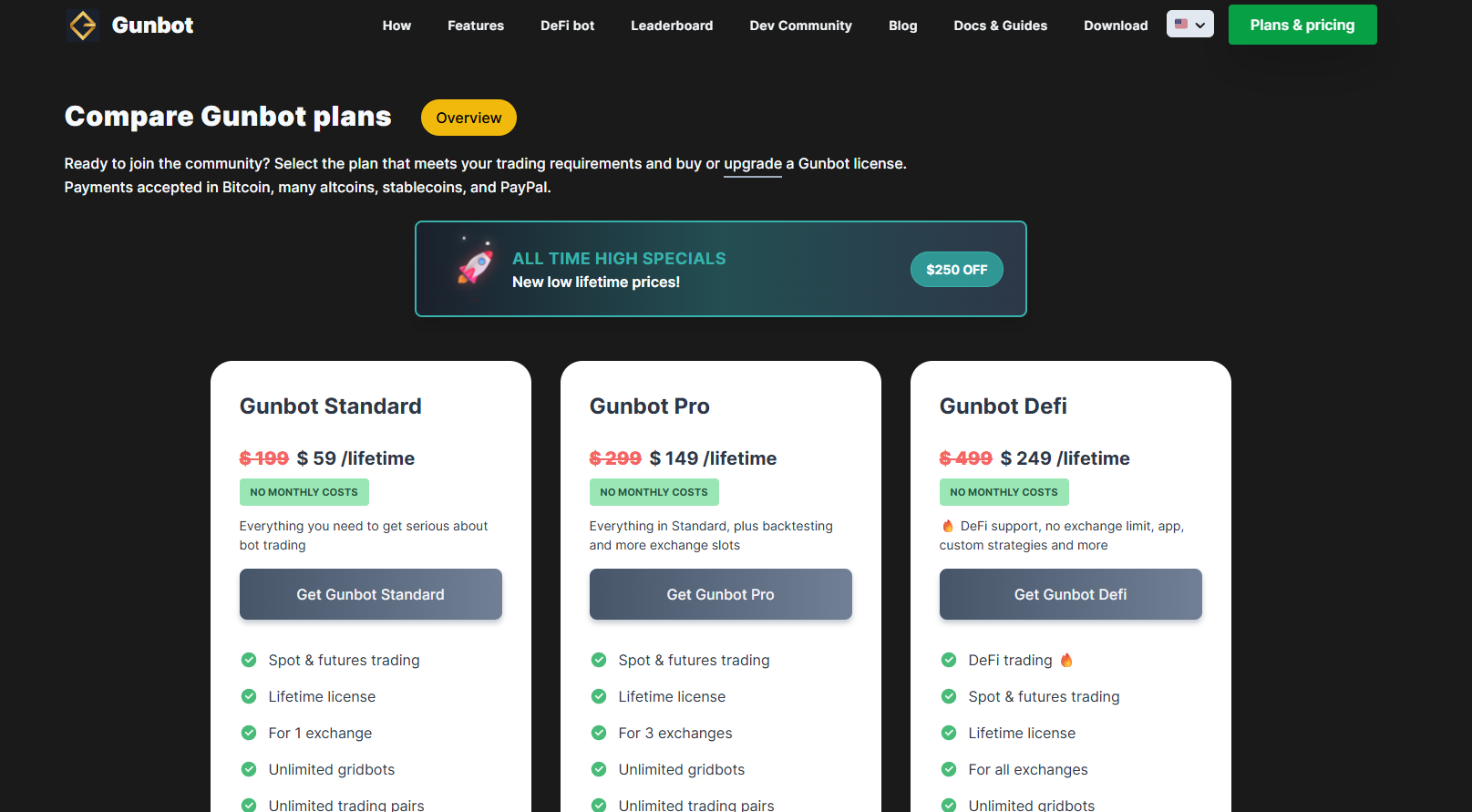Viewport: 1472px width, 812px height.
Task: Click 'DeFi trading' feature text
Action: pos(1010,660)
